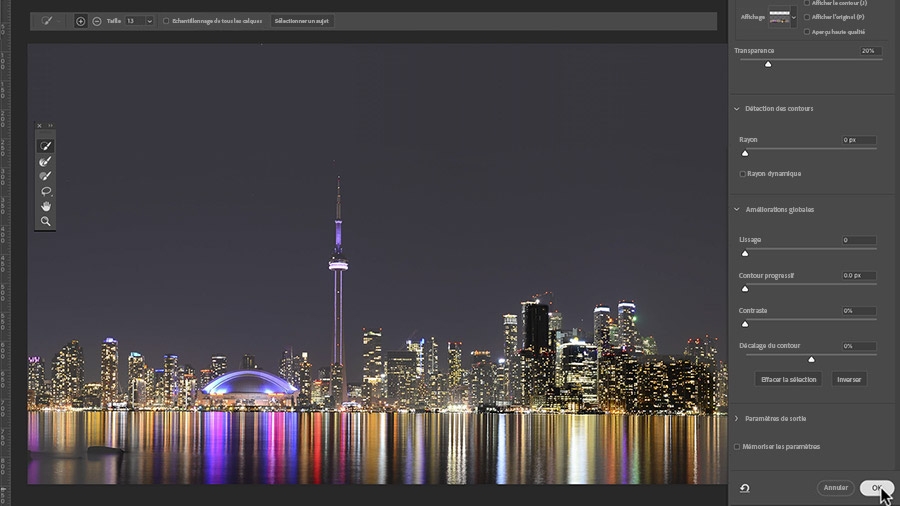
Task: Confirm with the OK button
Action: [x=877, y=488]
